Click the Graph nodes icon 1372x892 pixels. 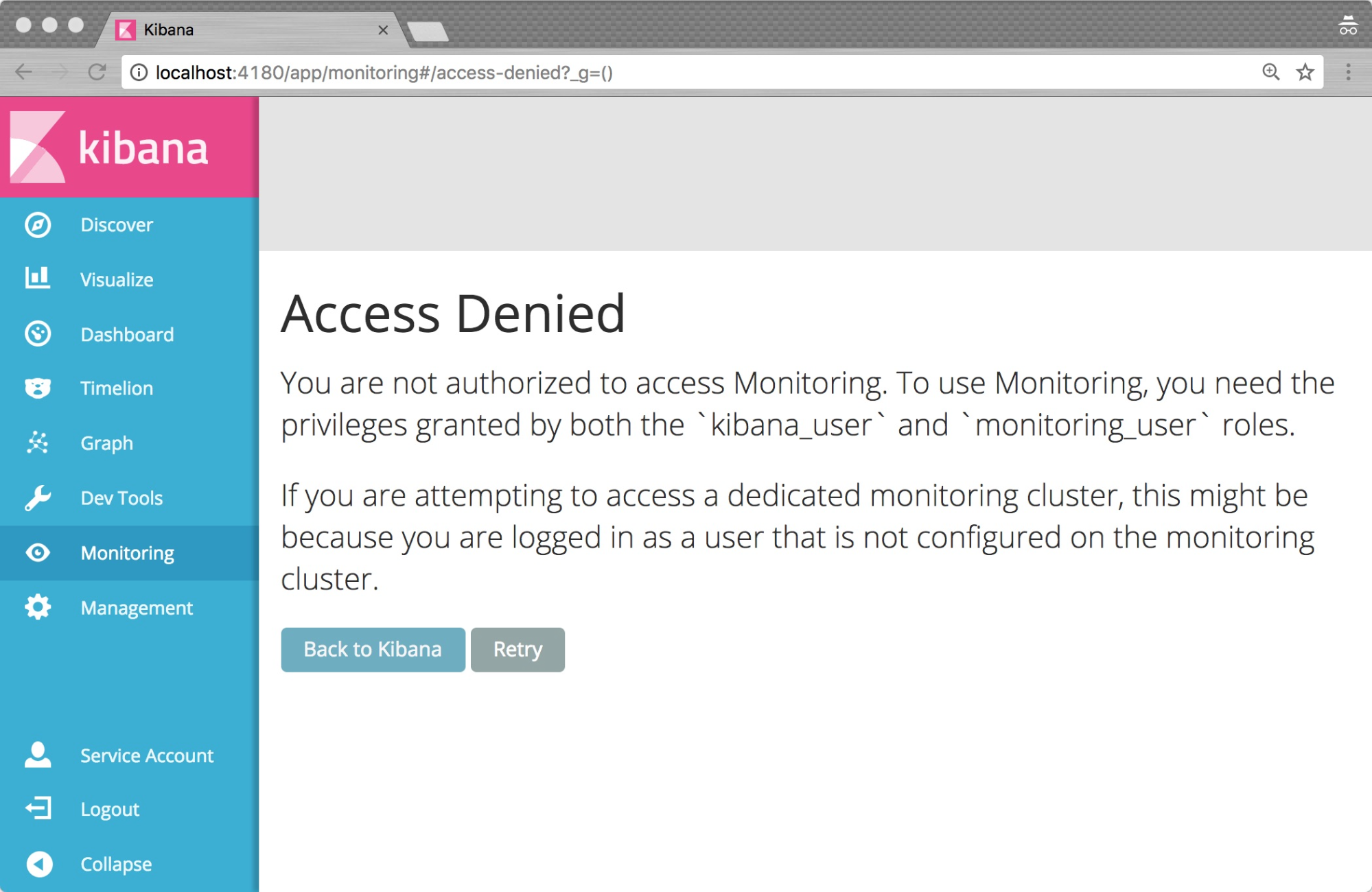pos(38,443)
